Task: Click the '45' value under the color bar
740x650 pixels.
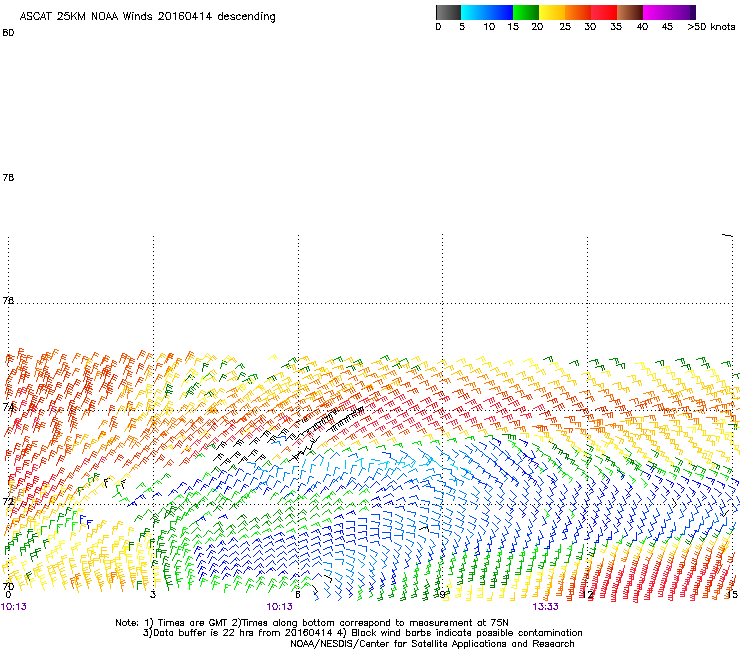Action: [x=667, y=27]
